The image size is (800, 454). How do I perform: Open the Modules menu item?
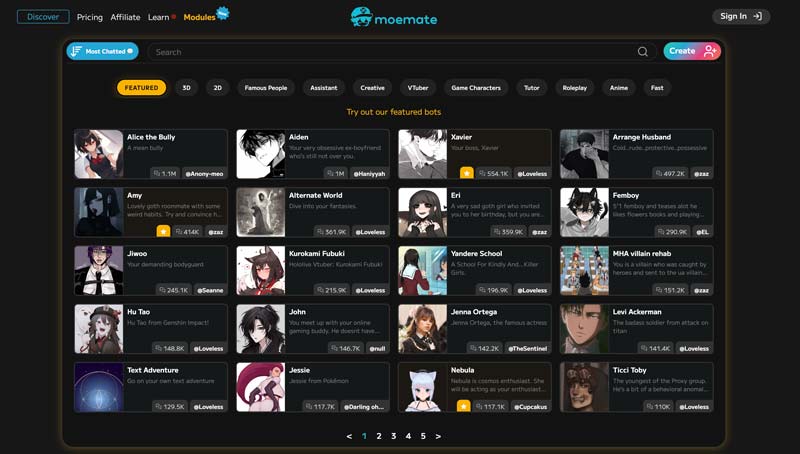pyautogui.click(x=200, y=17)
